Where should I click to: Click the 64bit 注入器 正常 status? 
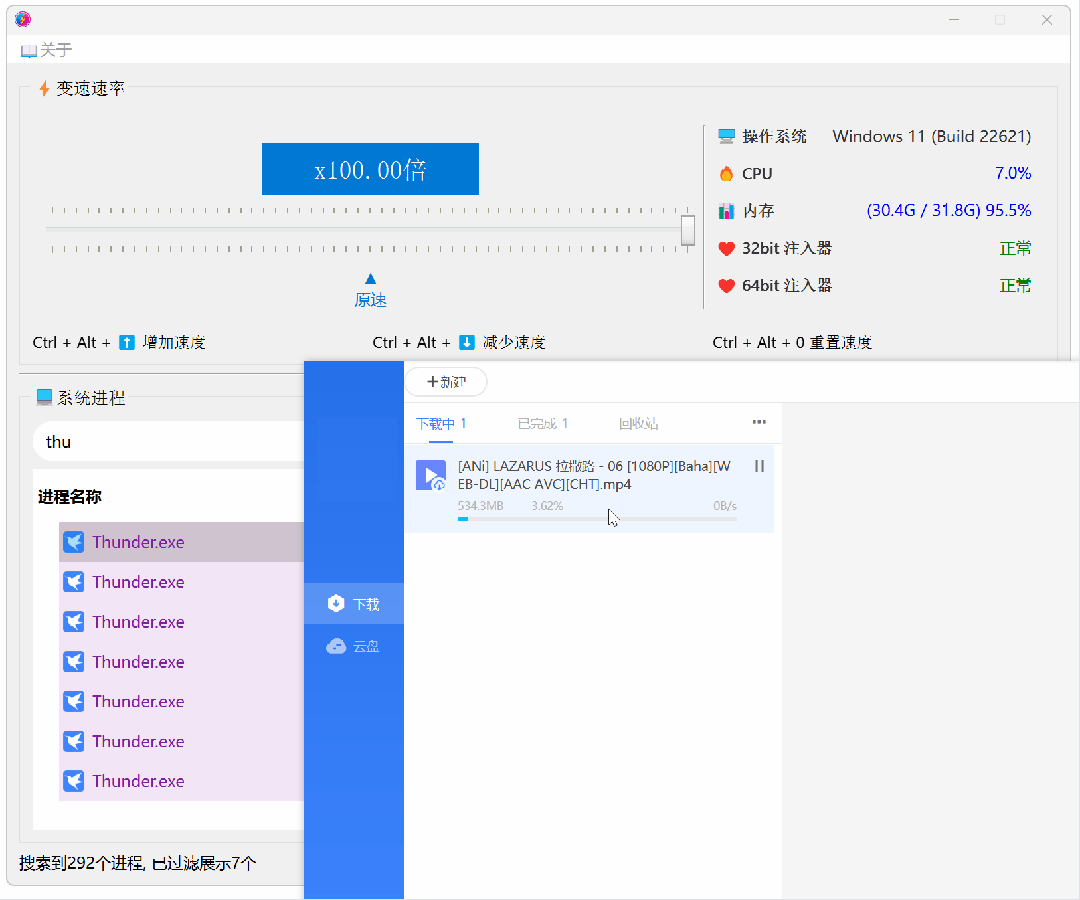coord(1015,285)
